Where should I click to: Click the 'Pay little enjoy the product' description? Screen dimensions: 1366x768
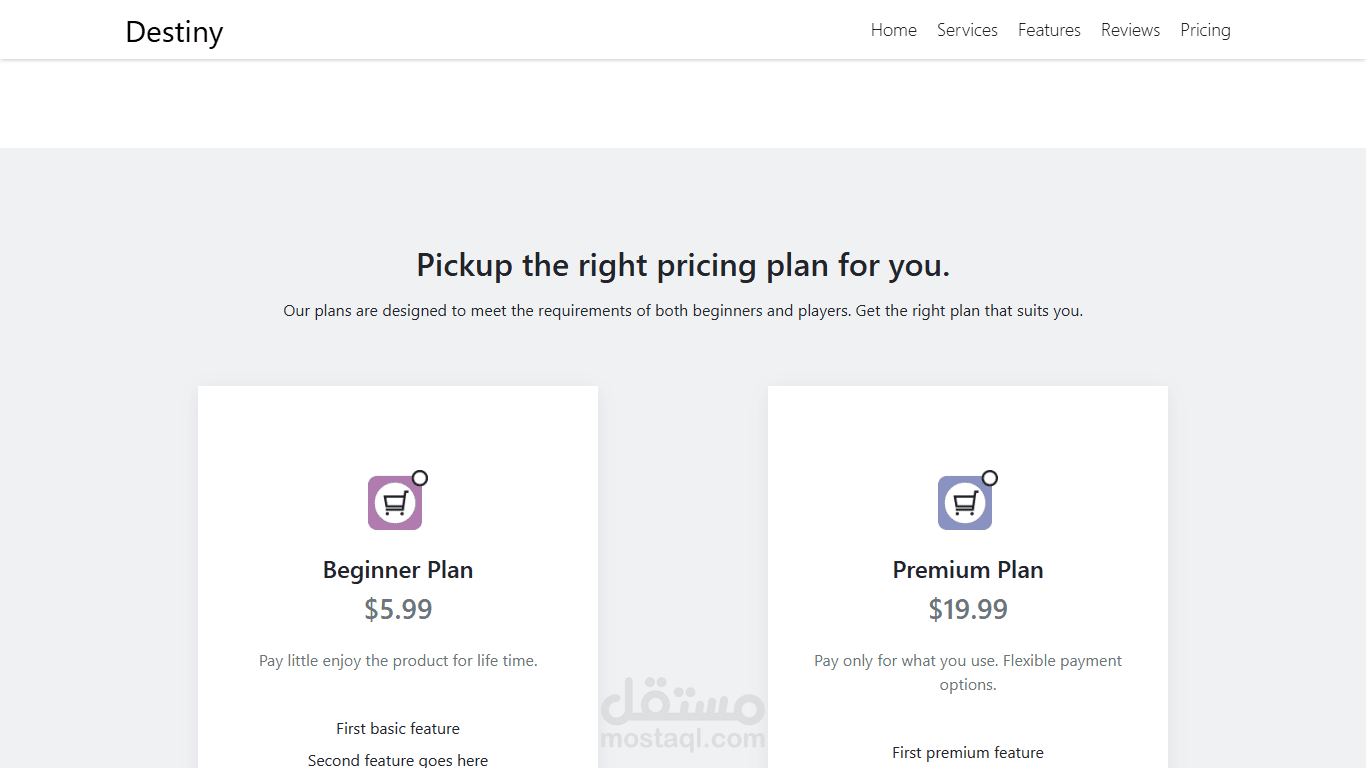point(398,661)
